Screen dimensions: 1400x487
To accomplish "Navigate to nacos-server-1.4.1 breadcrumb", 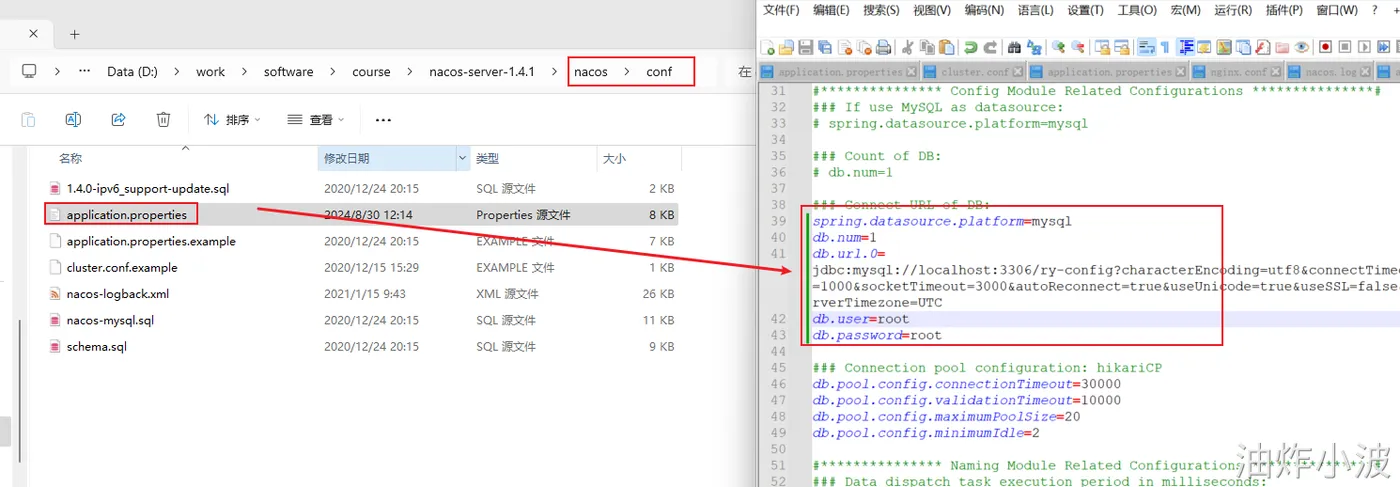I will coord(482,72).
